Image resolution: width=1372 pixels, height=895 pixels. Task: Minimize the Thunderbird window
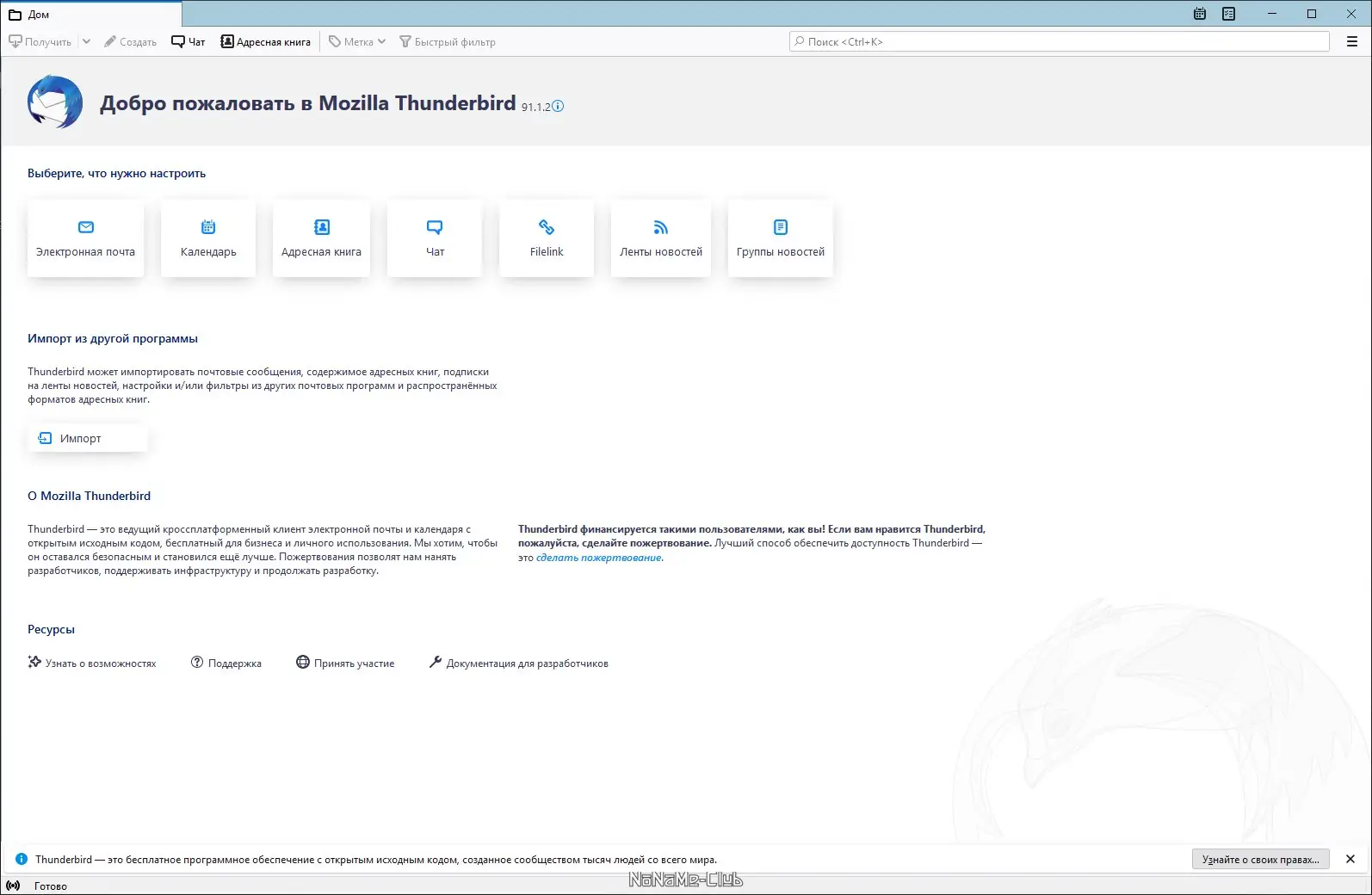point(1272,14)
